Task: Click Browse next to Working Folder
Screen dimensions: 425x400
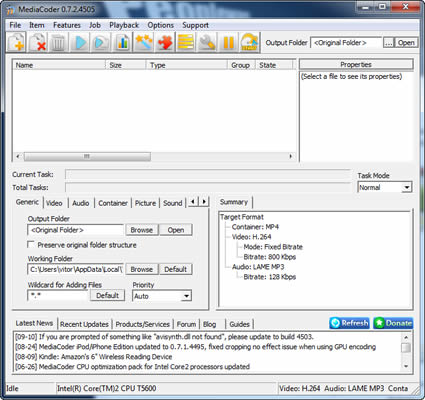Action: coord(142,269)
